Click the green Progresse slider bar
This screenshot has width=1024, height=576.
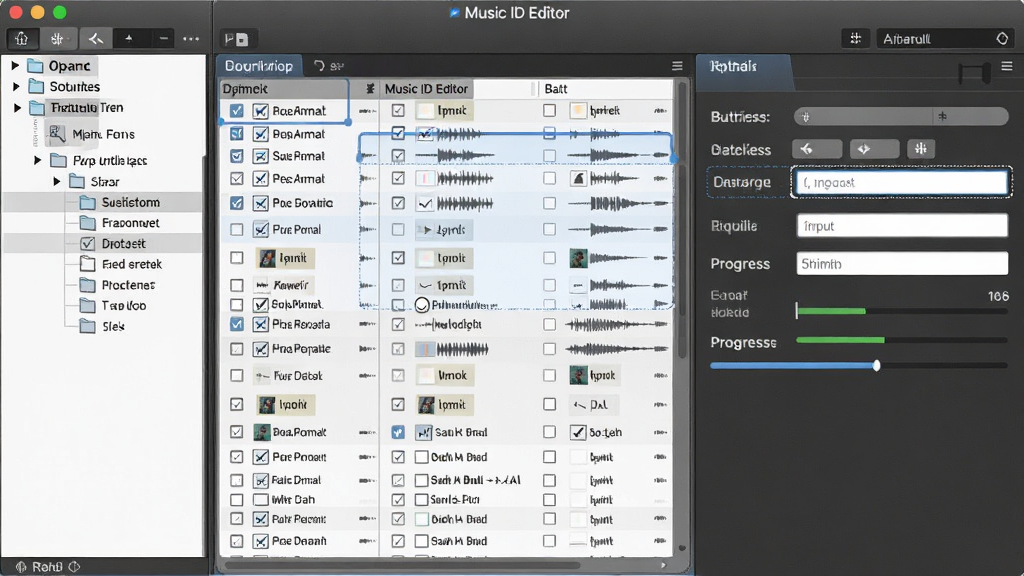click(840, 340)
